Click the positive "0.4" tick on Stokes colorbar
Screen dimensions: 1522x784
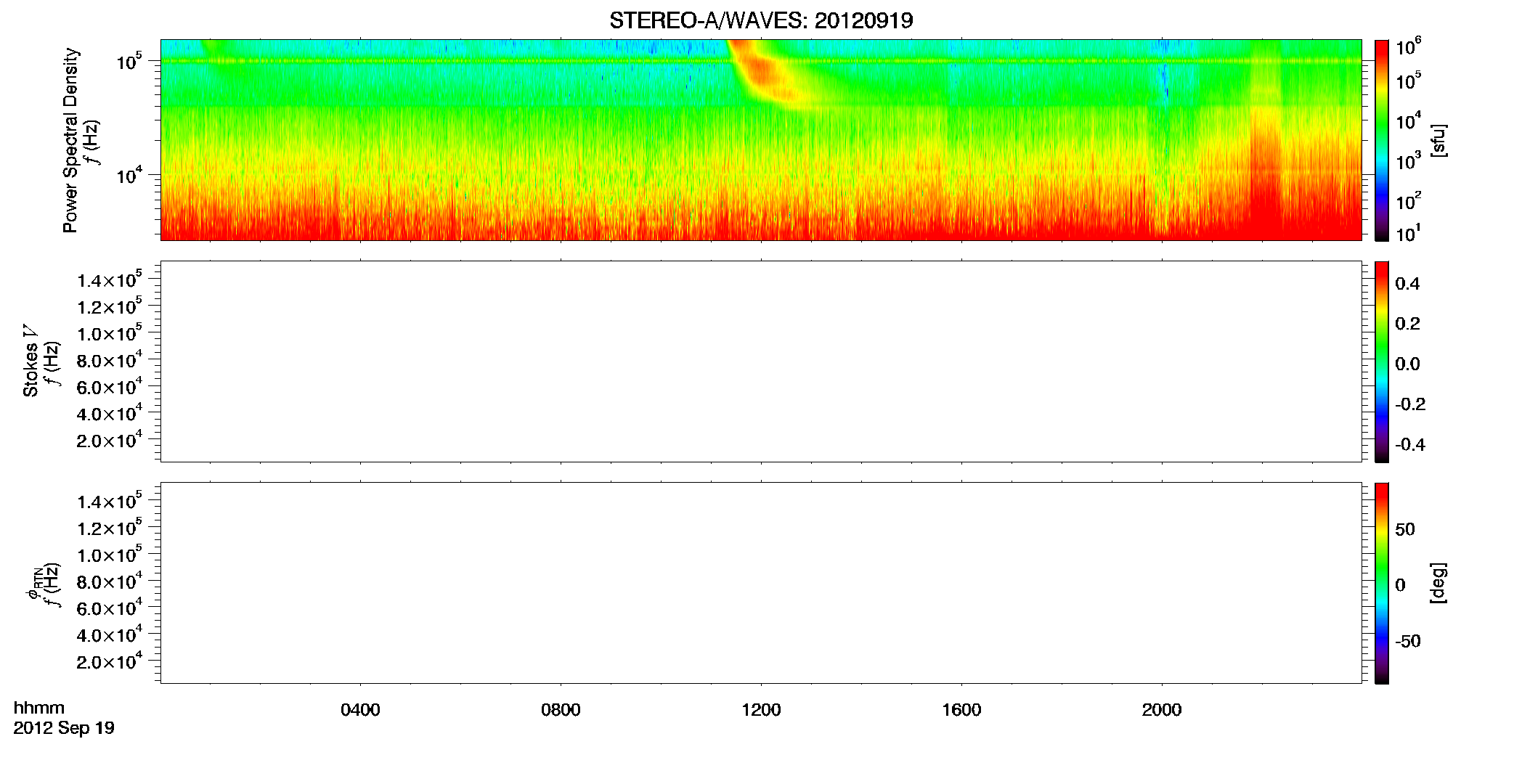point(1407,283)
